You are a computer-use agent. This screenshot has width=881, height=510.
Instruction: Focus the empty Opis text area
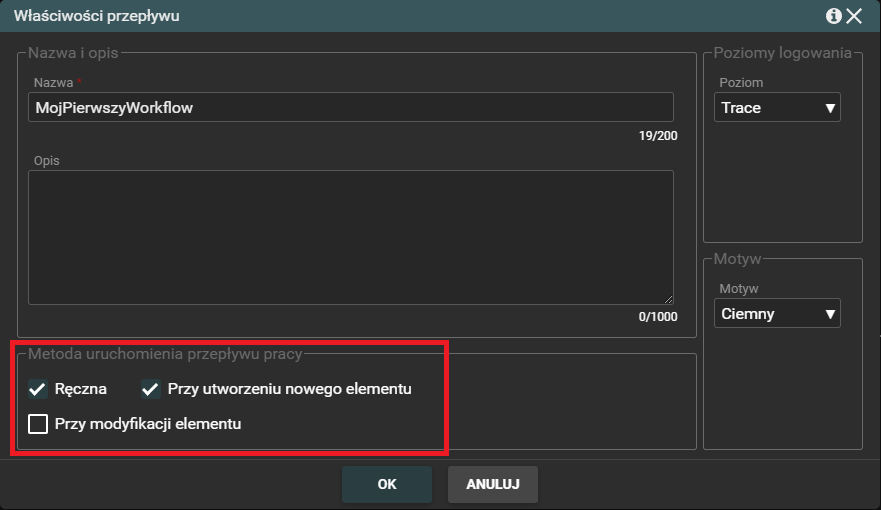coord(350,236)
